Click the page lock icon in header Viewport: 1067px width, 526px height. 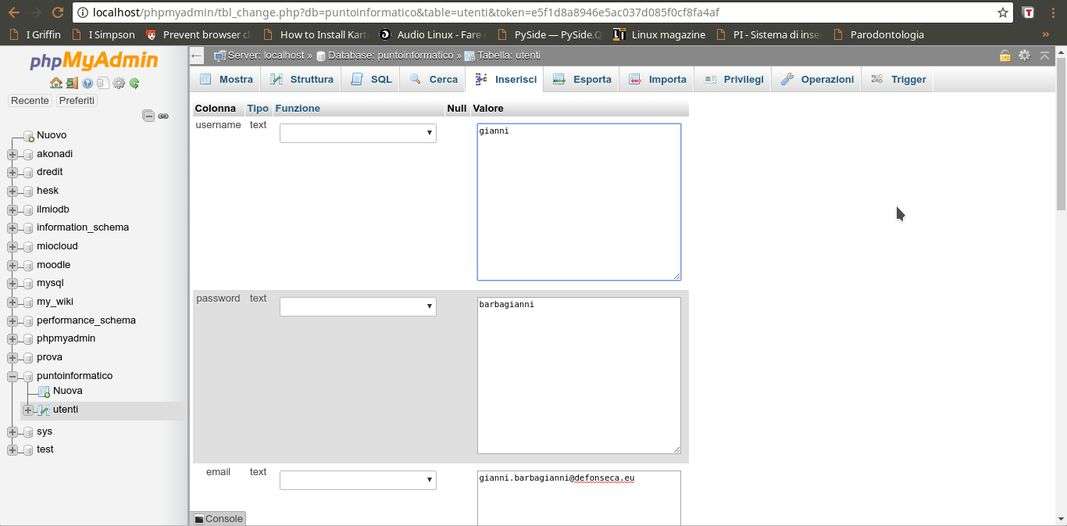click(1004, 56)
